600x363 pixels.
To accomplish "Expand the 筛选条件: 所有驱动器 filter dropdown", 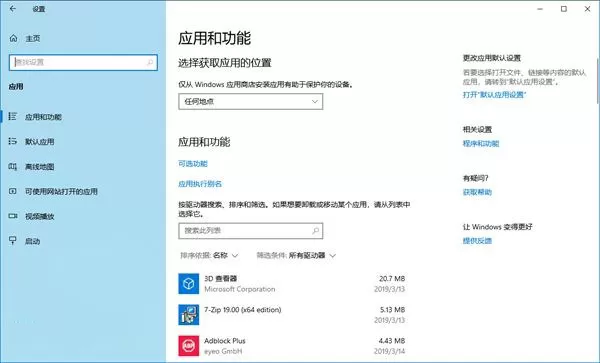I will click(296, 256).
